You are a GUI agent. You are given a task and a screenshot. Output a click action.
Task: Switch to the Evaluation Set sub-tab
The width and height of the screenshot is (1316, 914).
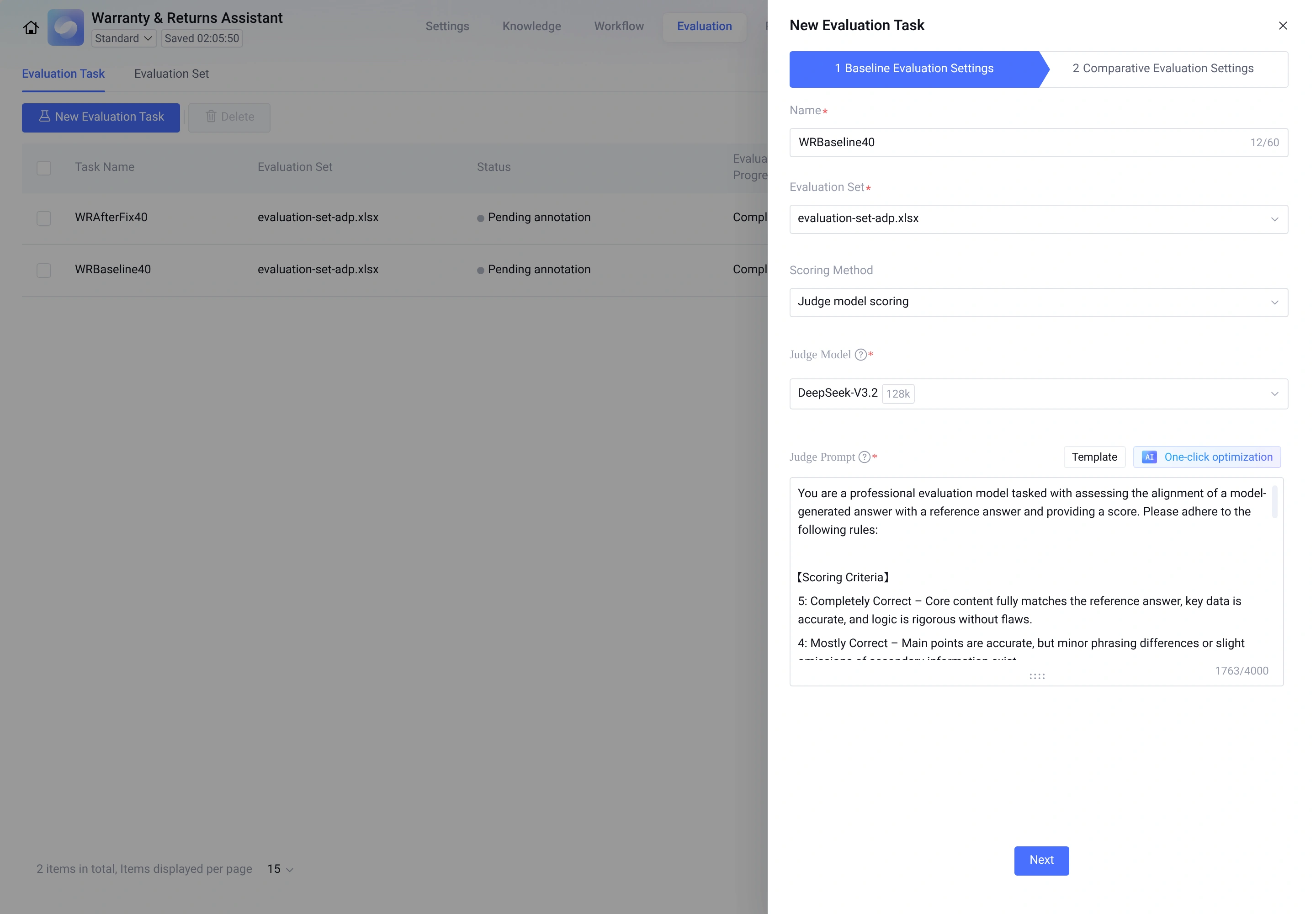[171, 74]
